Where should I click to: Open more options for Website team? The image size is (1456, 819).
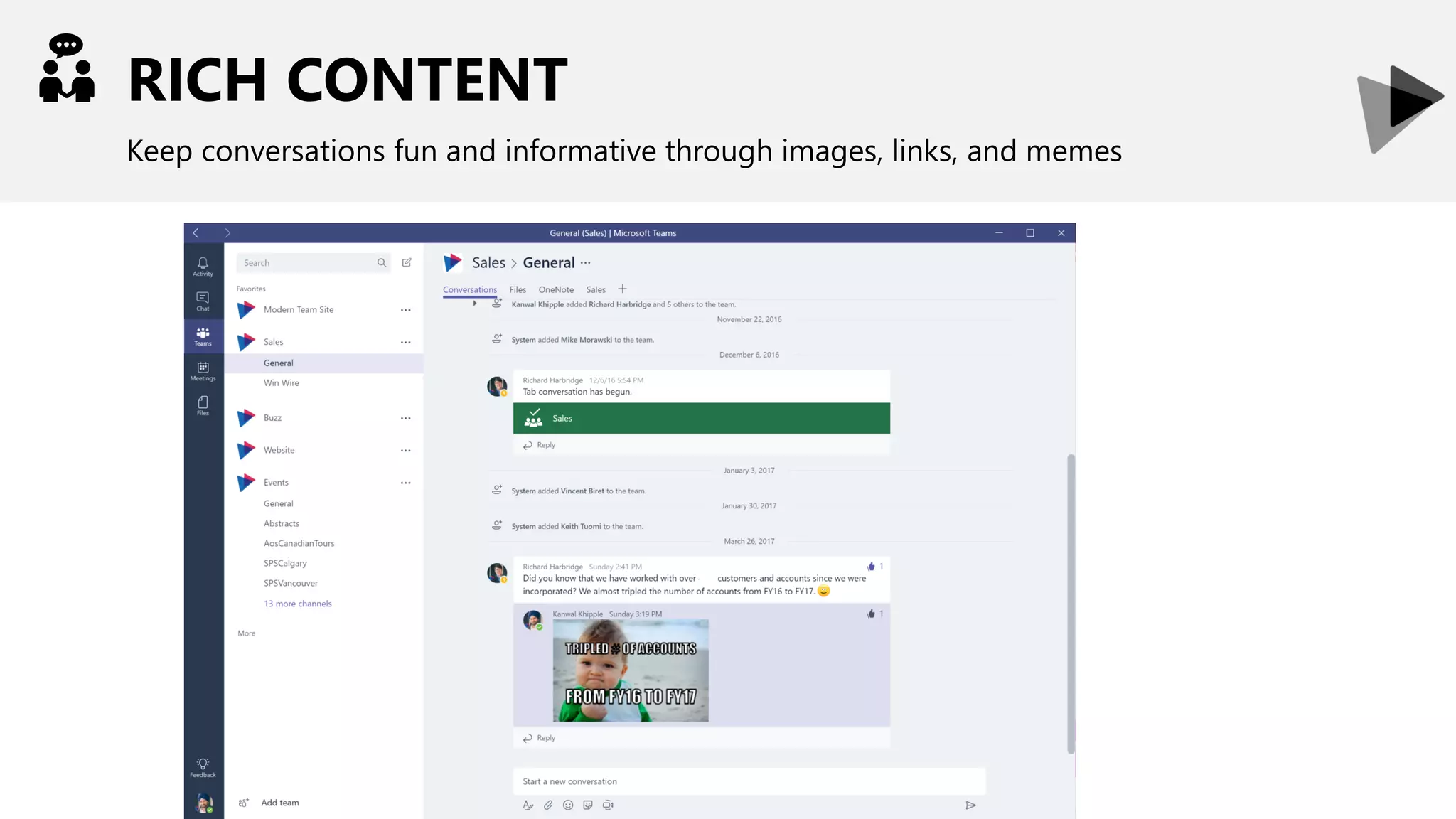(405, 451)
